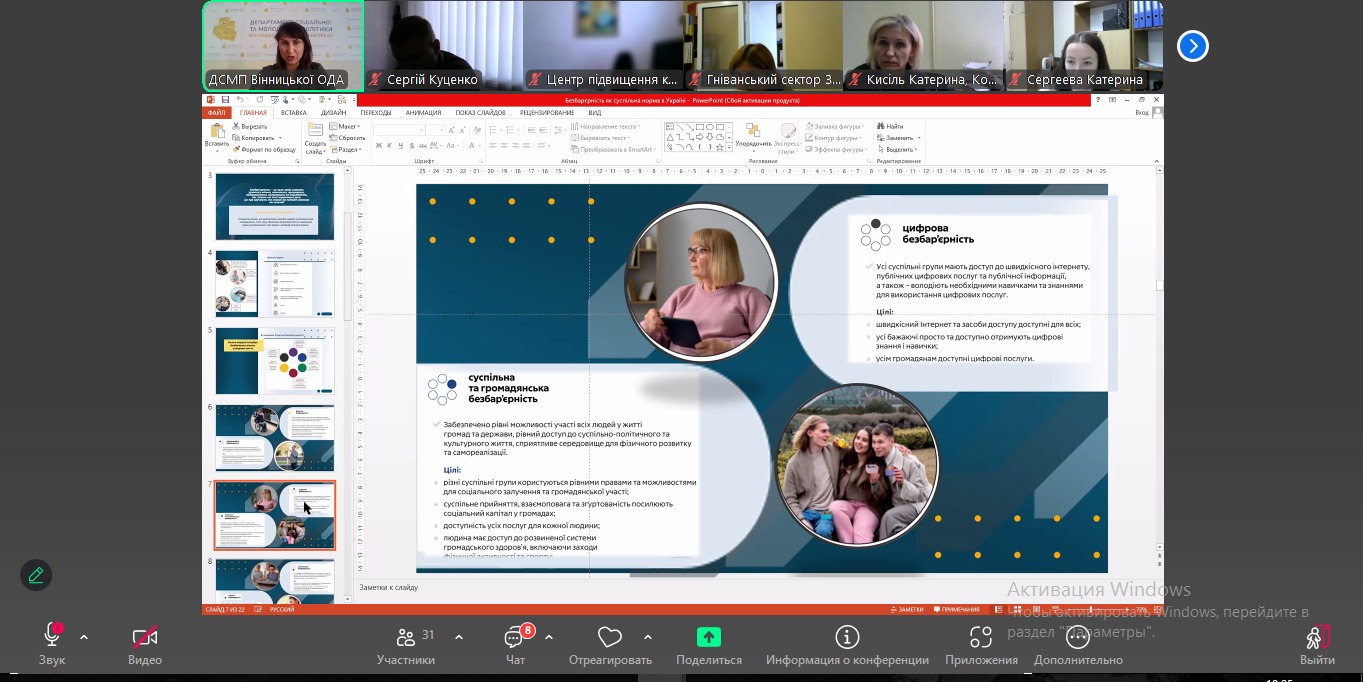Expand the participants options chevron
Screen dimensions: 1363x682
(459, 637)
